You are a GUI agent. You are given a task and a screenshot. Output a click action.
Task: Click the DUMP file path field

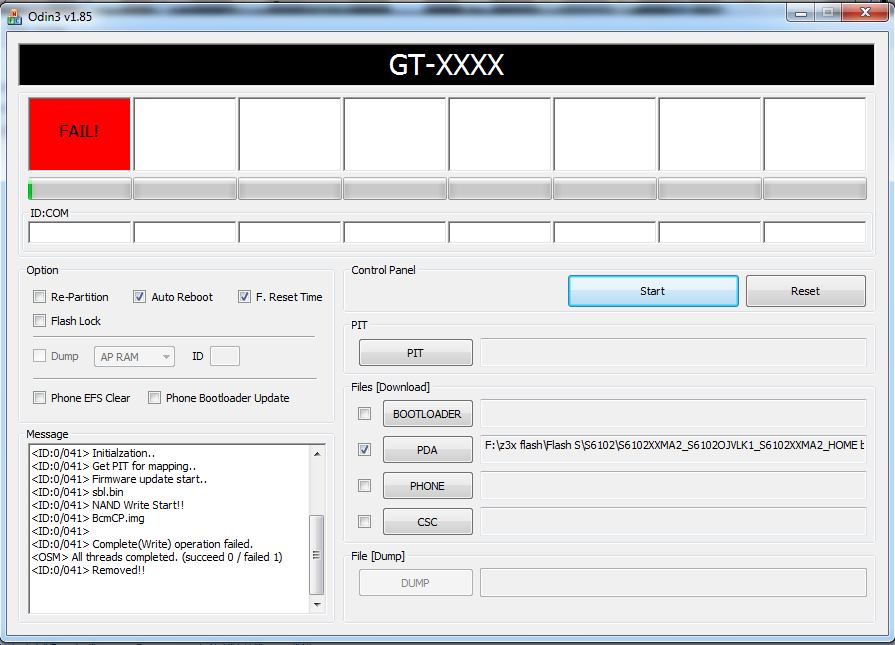click(674, 582)
